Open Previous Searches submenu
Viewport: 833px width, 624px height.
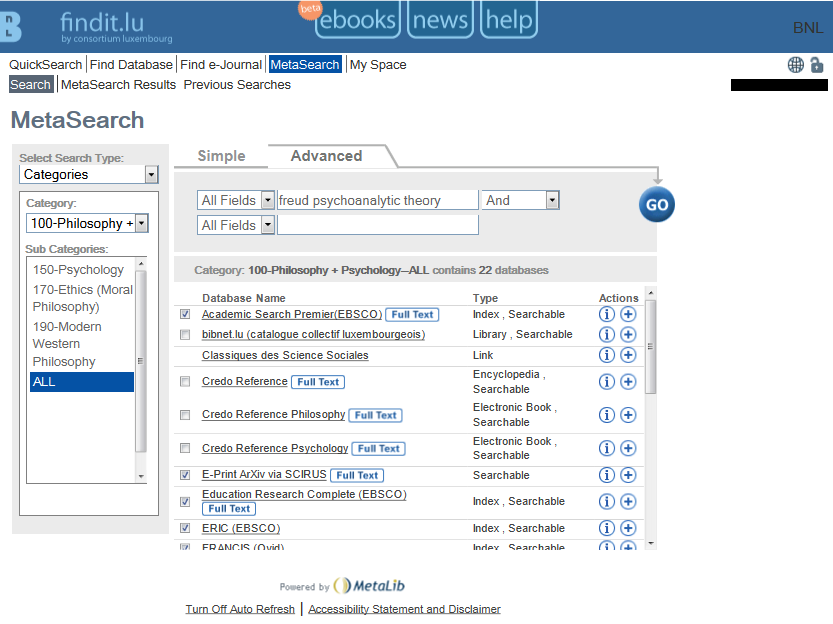click(x=237, y=85)
